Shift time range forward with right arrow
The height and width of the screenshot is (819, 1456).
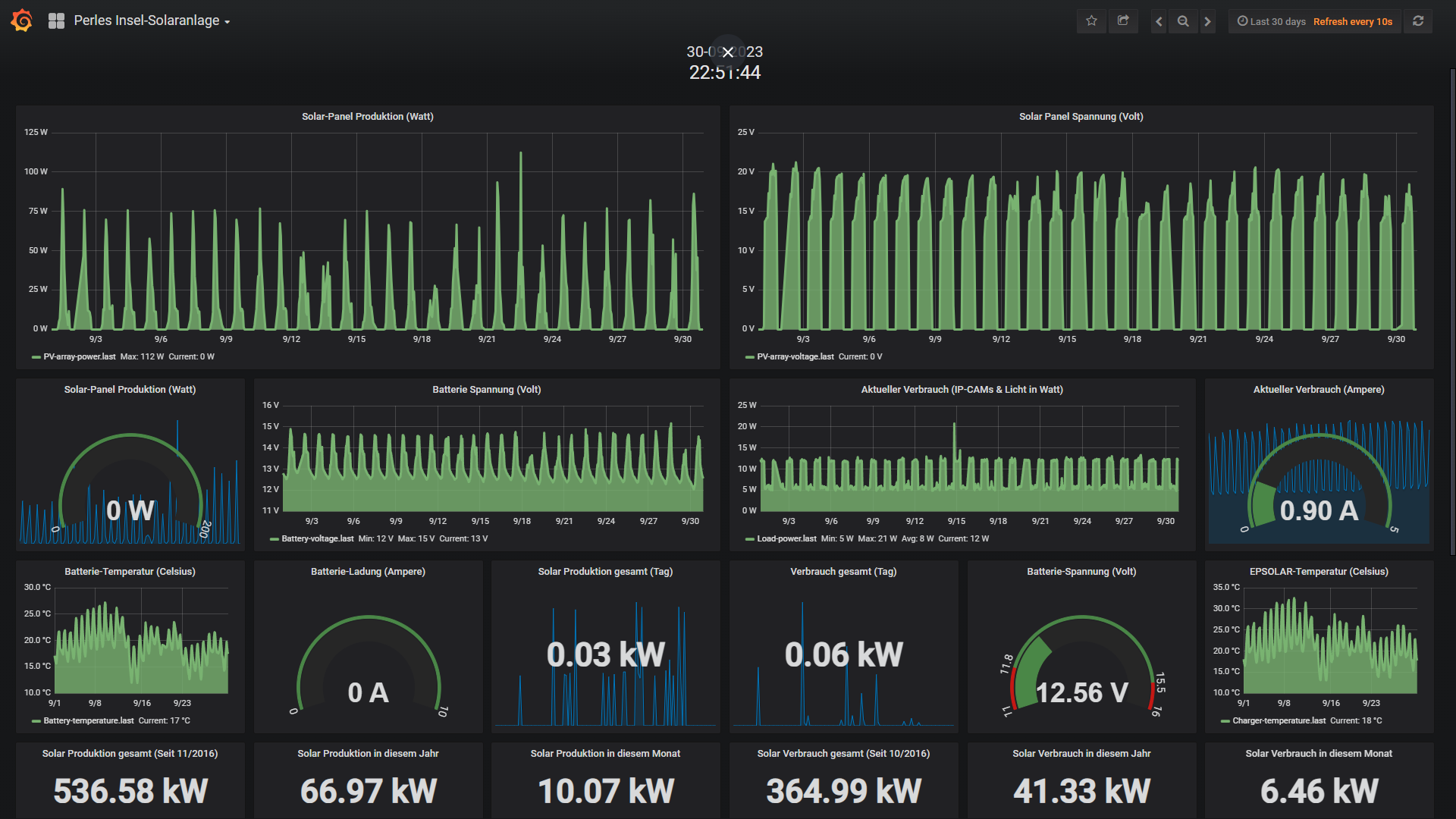[1208, 22]
